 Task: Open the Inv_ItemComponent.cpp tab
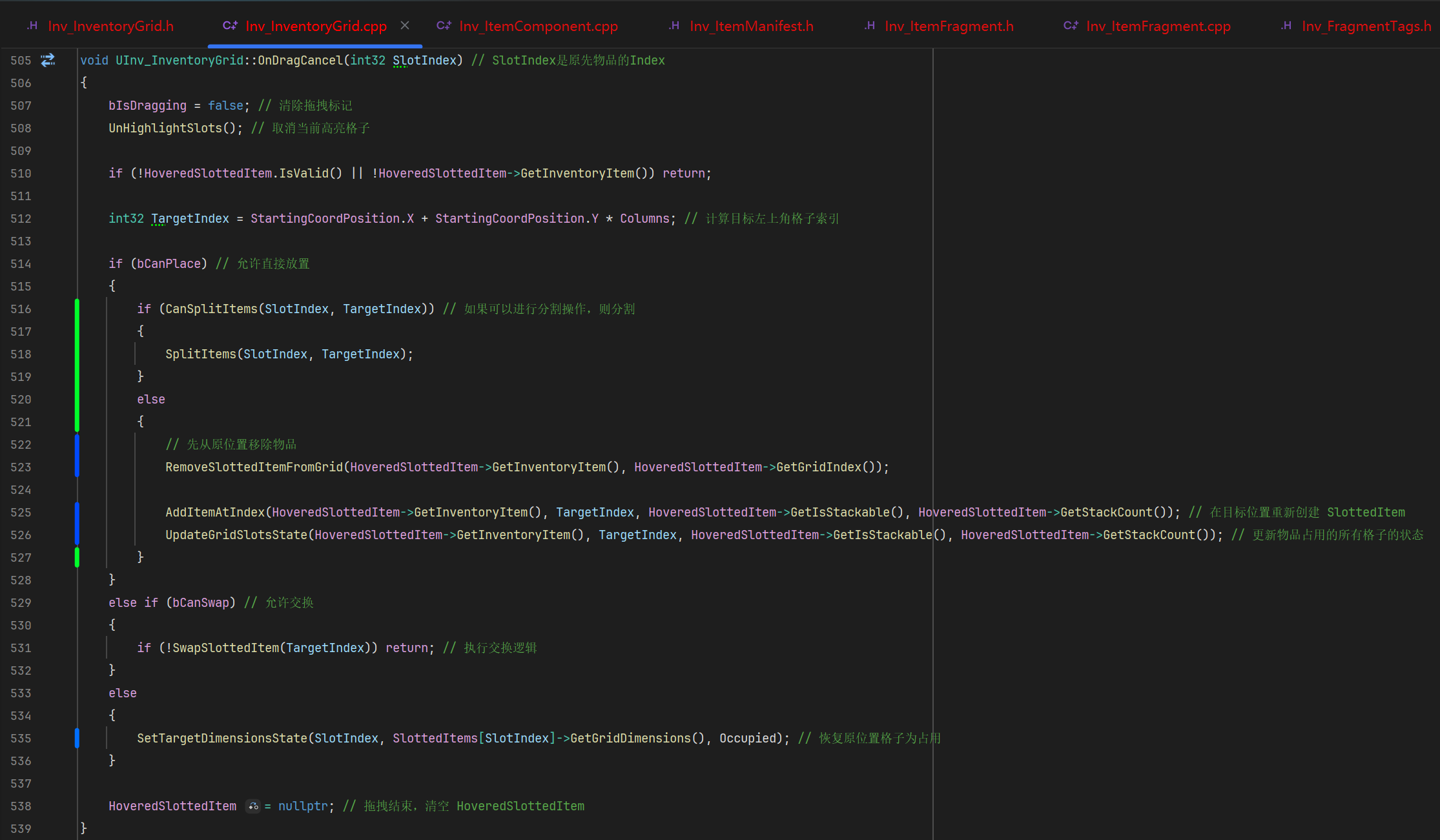538,26
